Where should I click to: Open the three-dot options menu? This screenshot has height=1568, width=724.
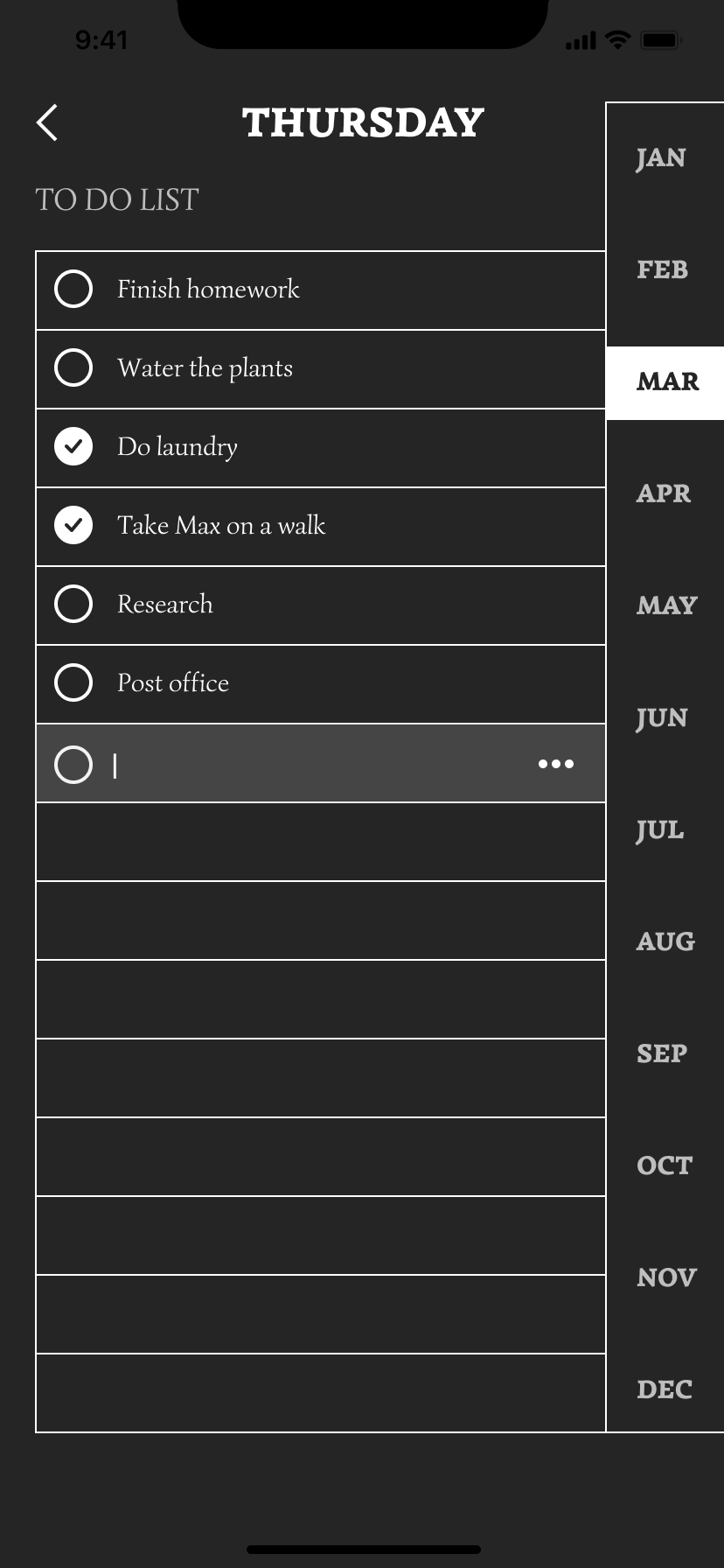tap(556, 764)
